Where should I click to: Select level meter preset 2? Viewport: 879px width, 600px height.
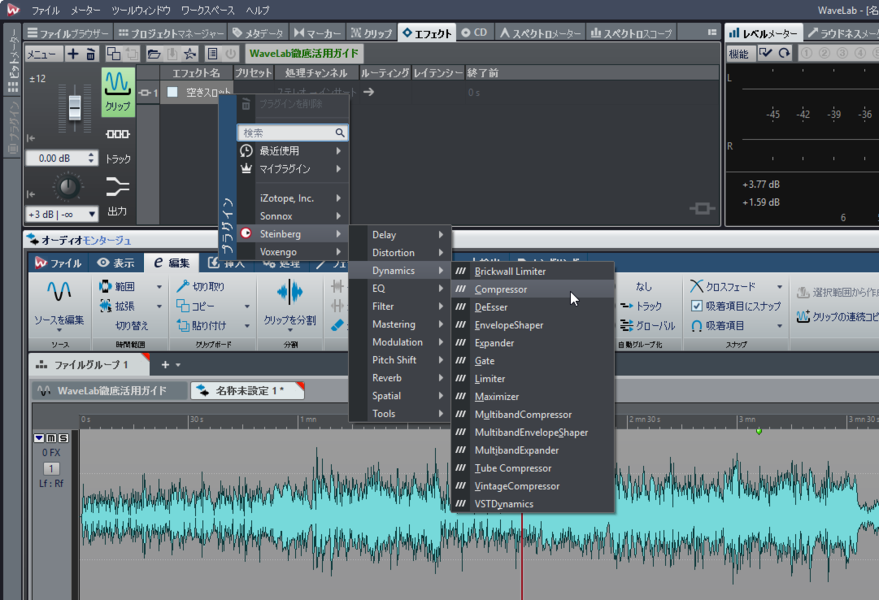click(x=824, y=53)
